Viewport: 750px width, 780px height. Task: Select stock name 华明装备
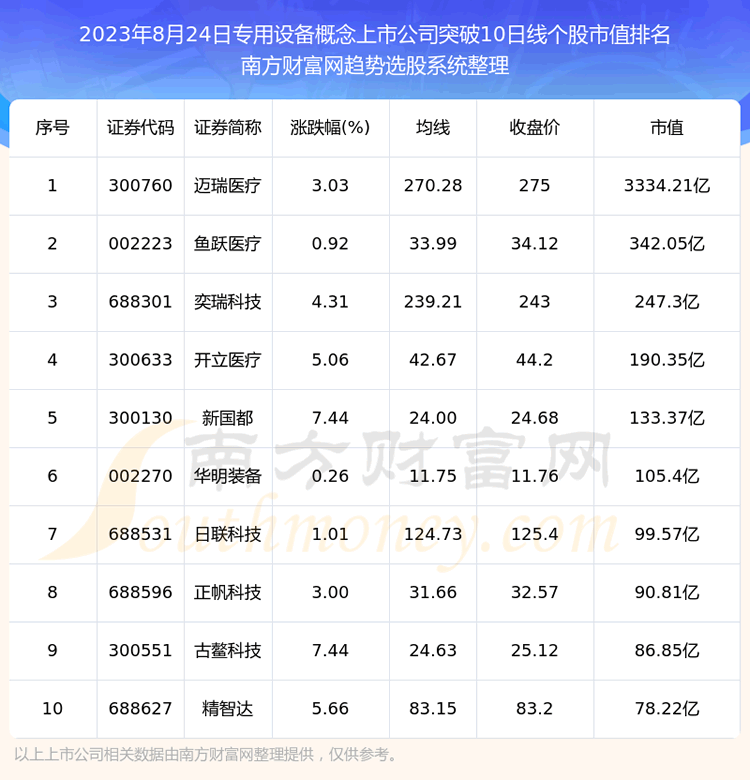(228, 476)
